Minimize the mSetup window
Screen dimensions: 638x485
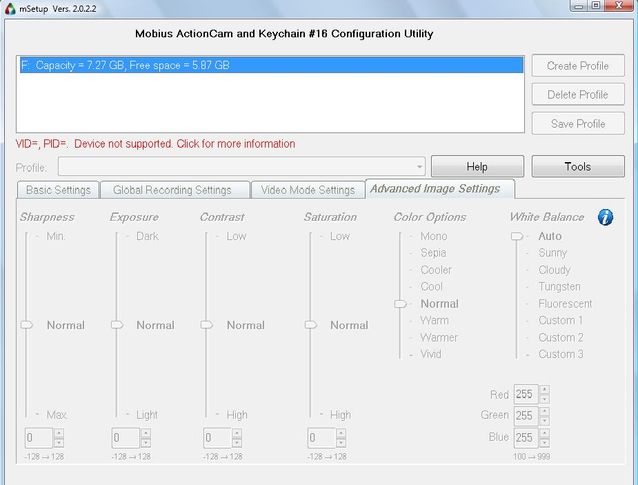[579, 6]
